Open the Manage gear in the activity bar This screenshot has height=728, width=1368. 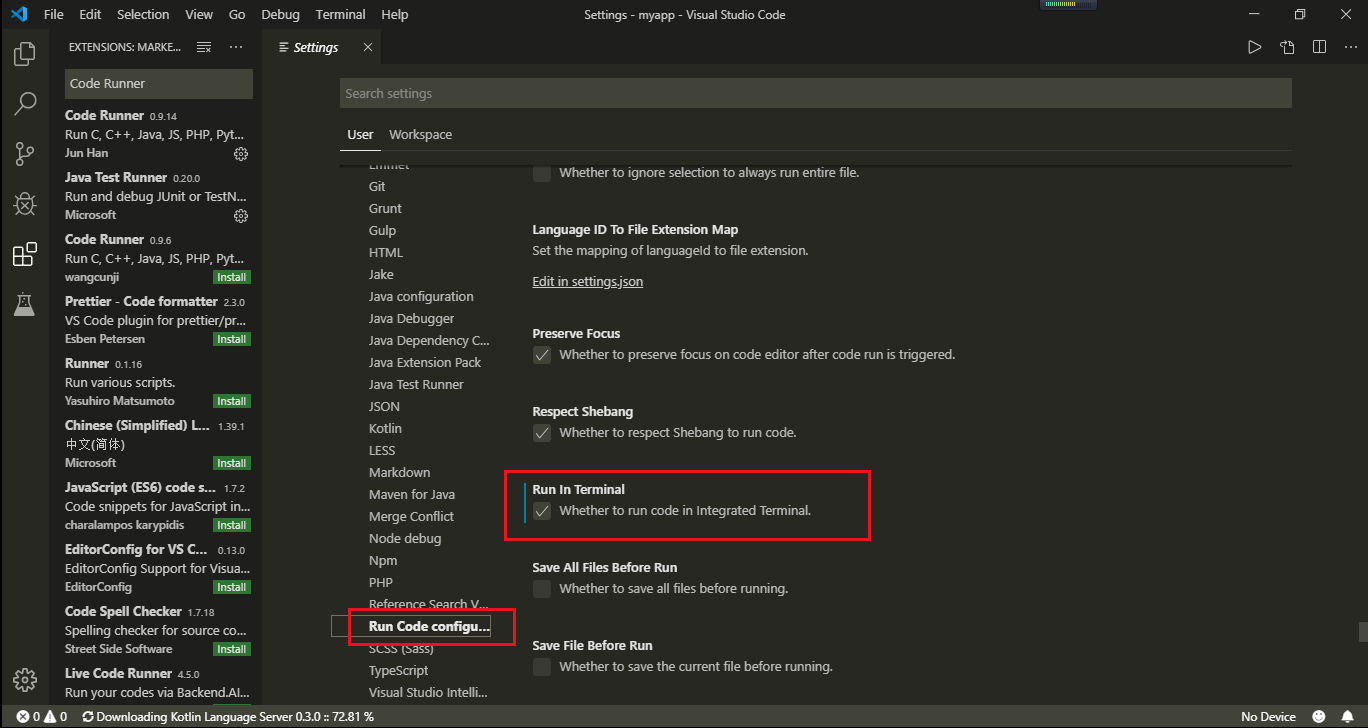(24, 679)
